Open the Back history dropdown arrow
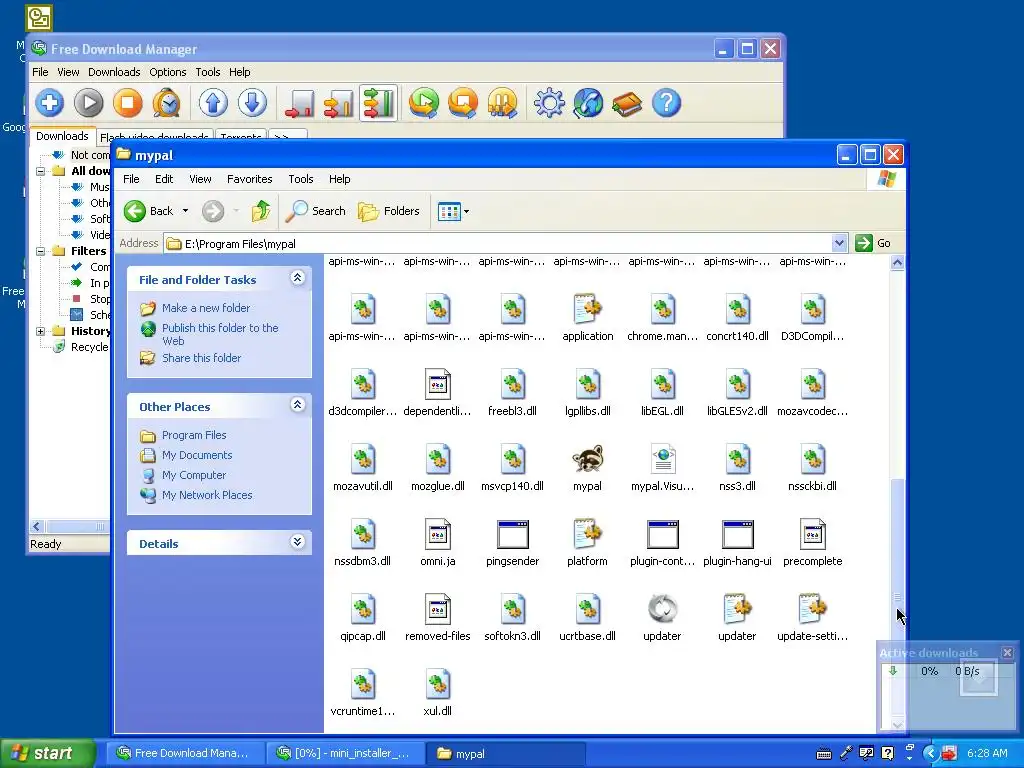The height and width of the screenshot is (768, 1024). [x=185, y=211]
